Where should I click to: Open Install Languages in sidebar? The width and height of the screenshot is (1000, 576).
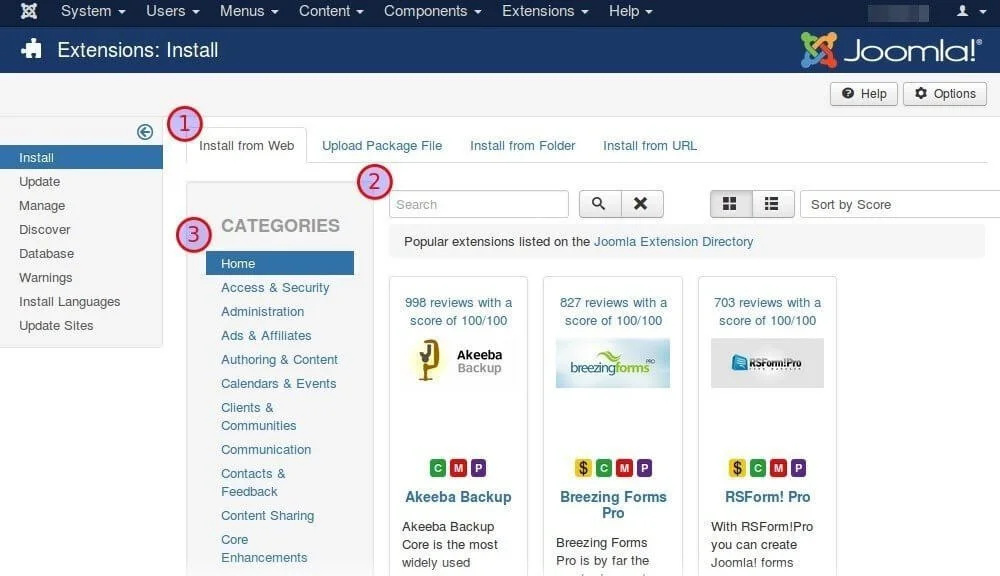pos(70,302)
